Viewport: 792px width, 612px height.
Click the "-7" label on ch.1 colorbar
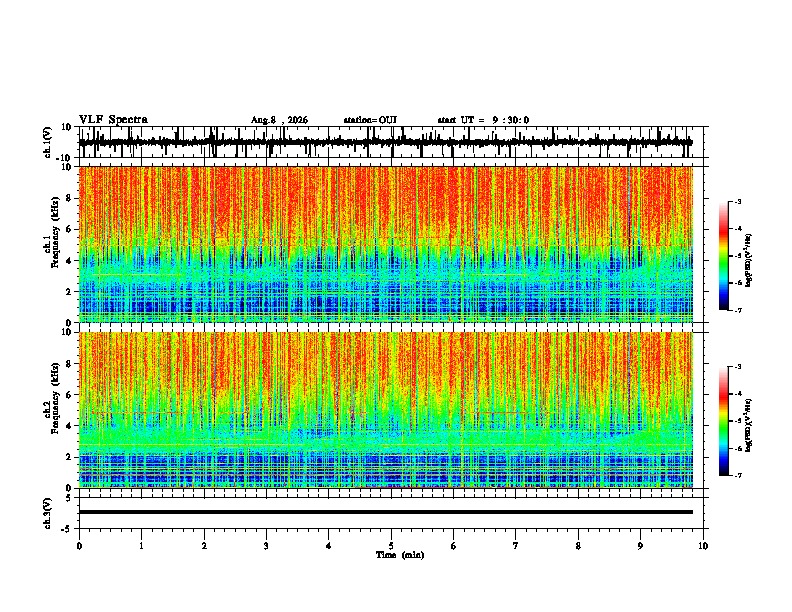738,310
